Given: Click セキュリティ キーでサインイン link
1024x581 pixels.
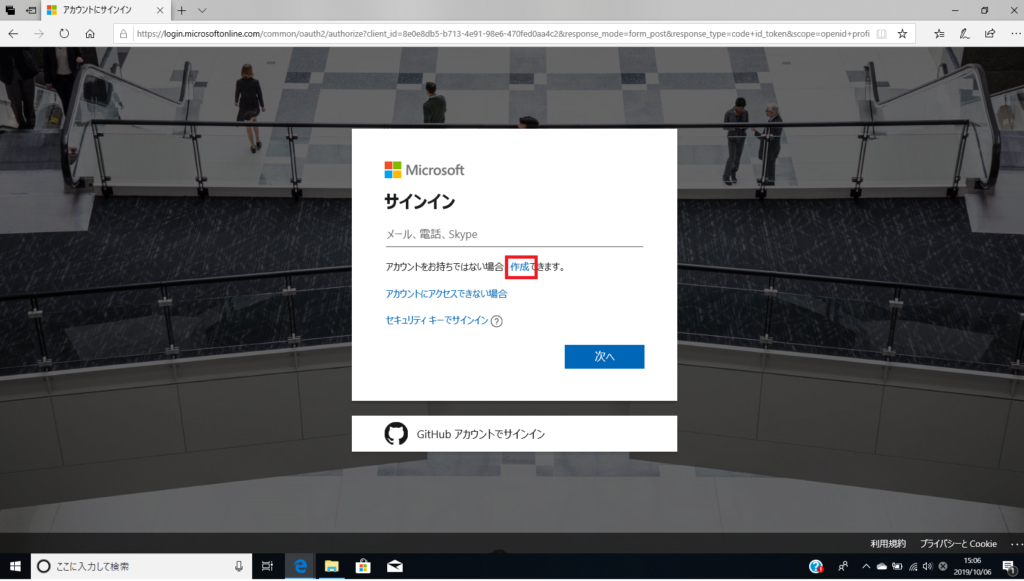Looking at the screenshot, I should [x=437, y=321].
